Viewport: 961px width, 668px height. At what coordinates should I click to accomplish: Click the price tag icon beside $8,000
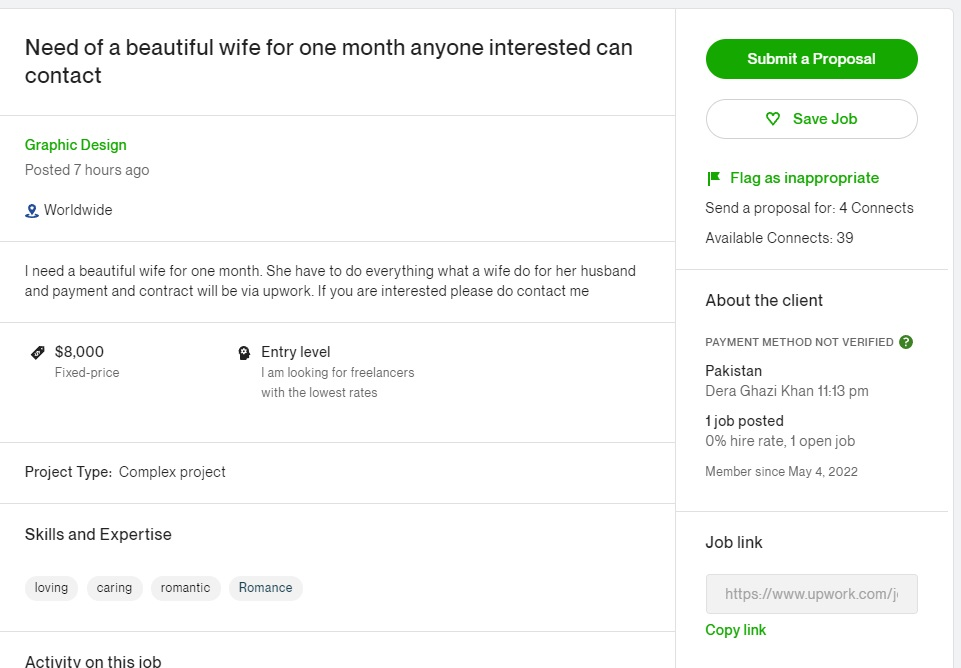click(37, 352)
